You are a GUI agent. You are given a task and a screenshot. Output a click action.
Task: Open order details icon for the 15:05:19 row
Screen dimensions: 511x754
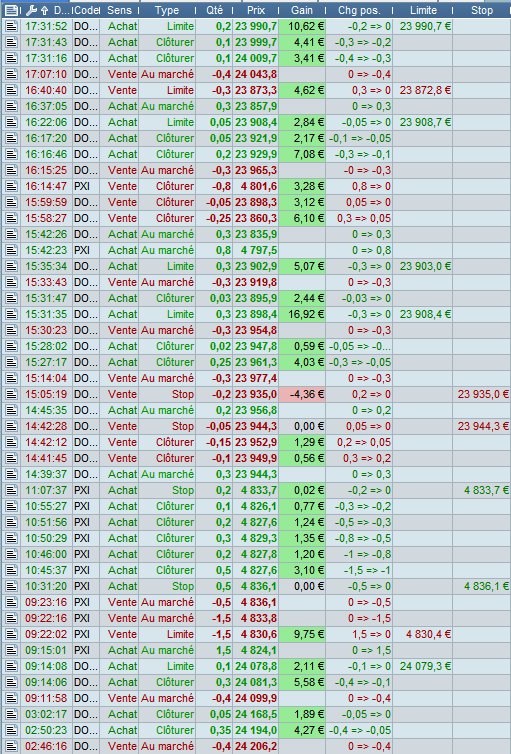pyautogui.click(x=12, y=394)
